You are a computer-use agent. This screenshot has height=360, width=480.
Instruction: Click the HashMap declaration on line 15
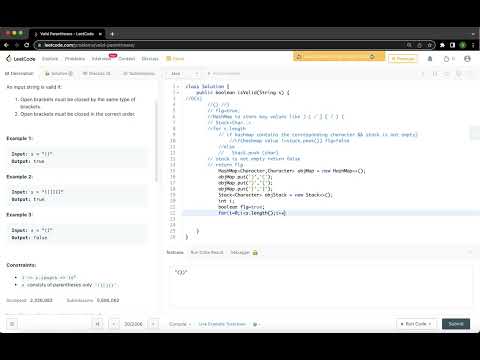[x=292, y=171]
